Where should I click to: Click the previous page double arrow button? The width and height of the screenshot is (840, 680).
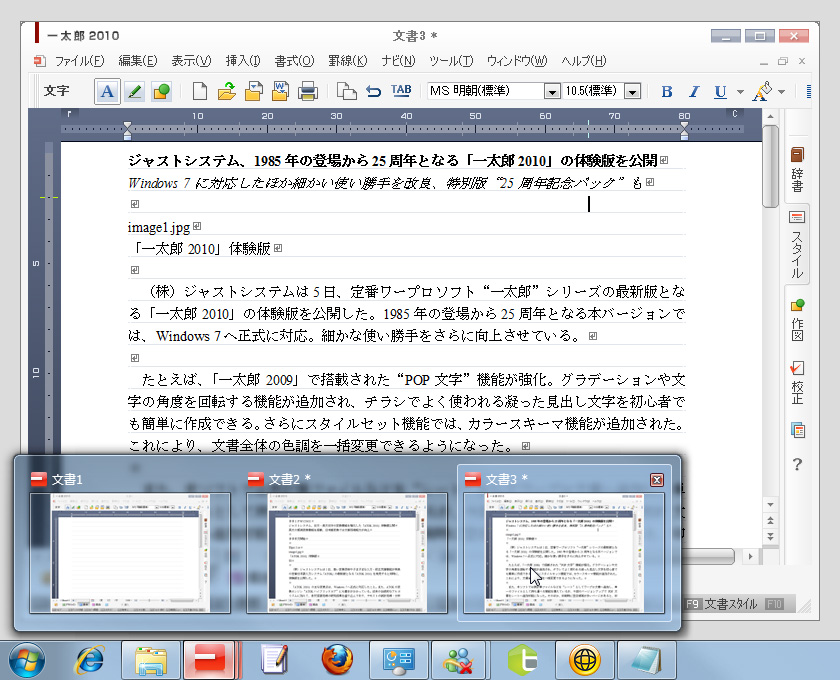(770, 520)
